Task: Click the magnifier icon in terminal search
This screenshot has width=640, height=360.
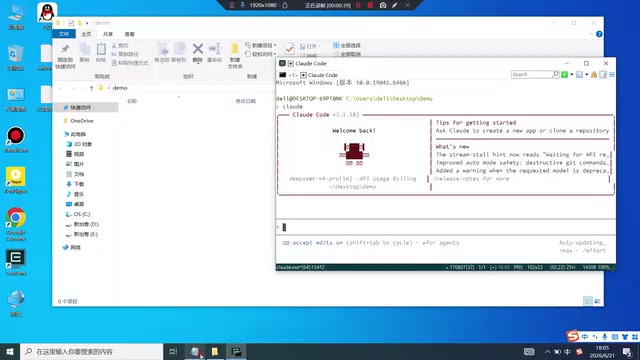Action: coord(555,74)
